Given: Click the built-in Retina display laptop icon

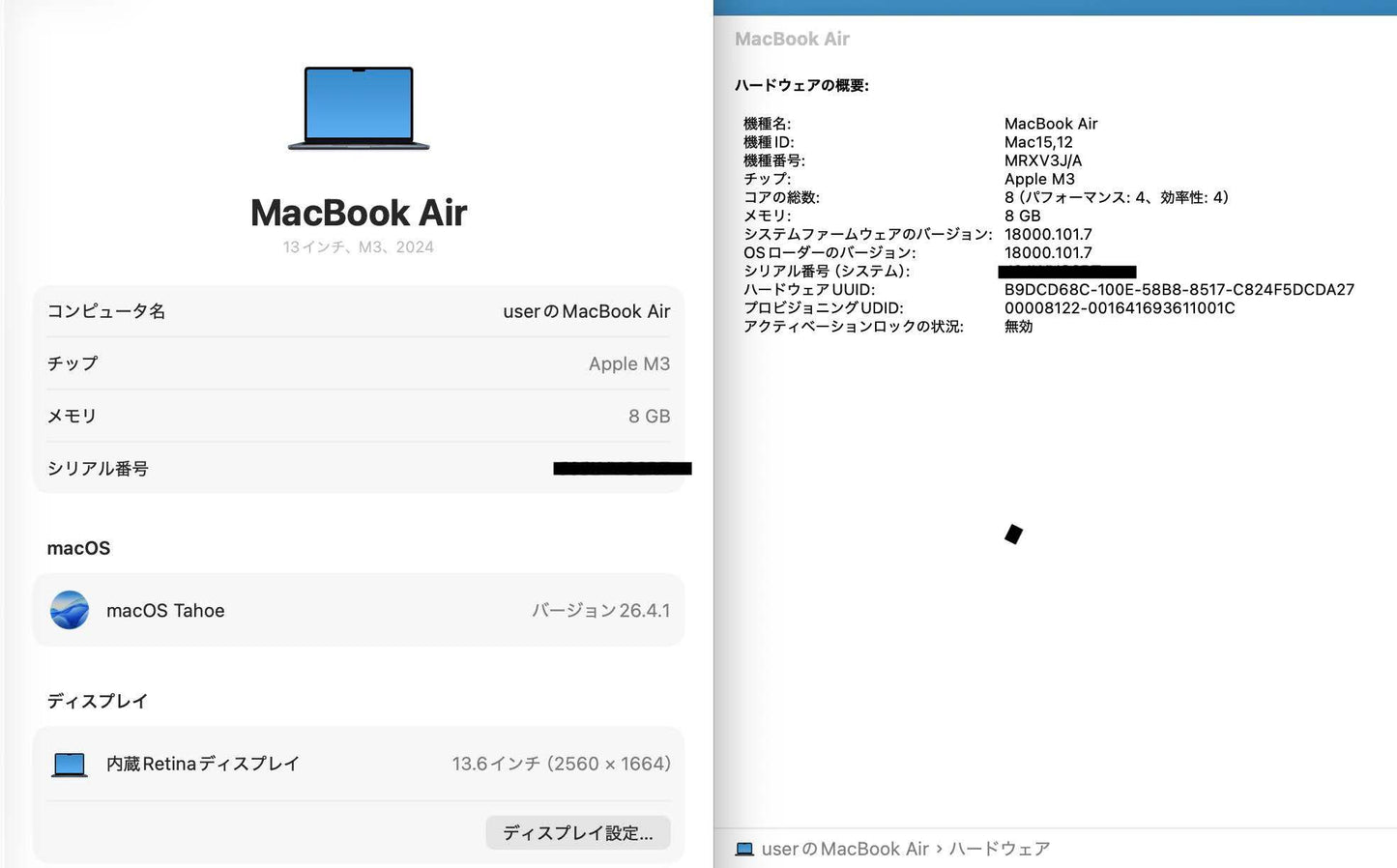Looking at the screenshot, I should (x=70, y=765).
